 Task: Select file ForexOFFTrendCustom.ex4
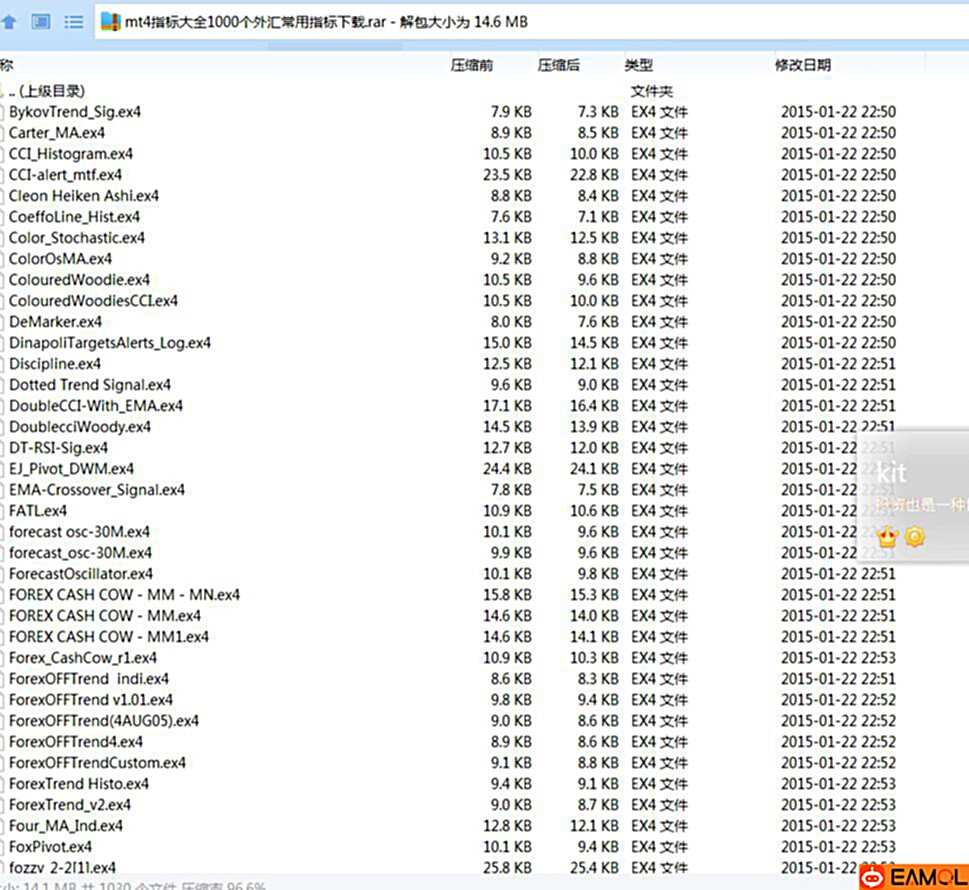(97, 763)
